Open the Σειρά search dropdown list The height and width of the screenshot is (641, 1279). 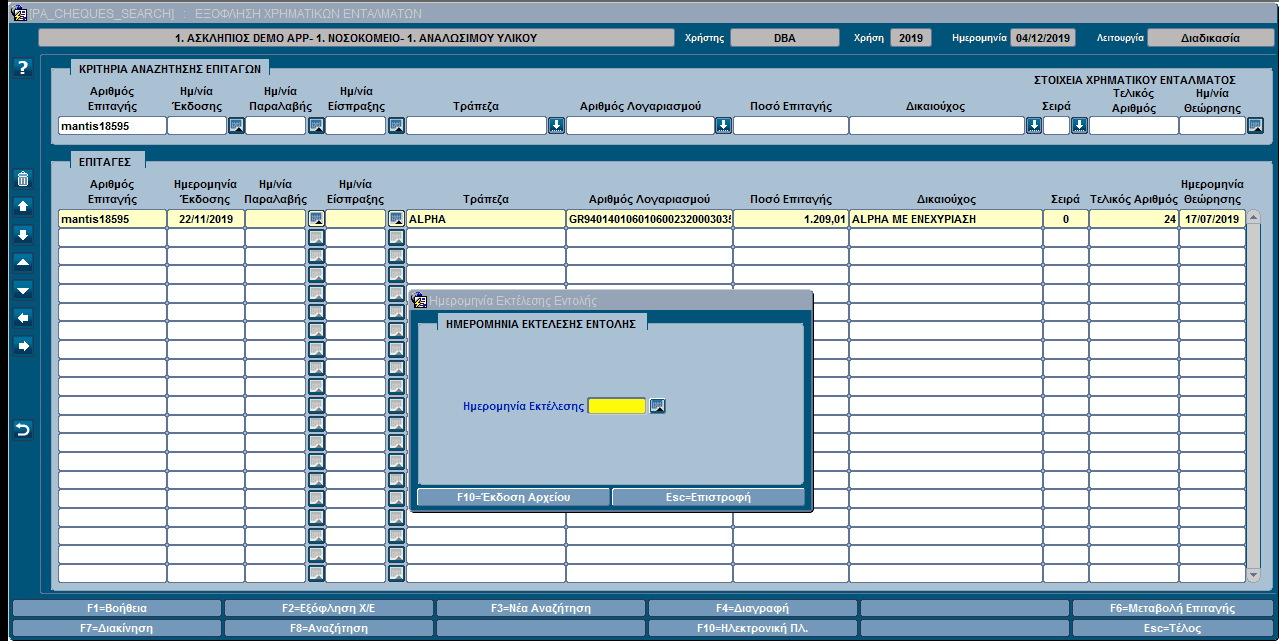1080,126
